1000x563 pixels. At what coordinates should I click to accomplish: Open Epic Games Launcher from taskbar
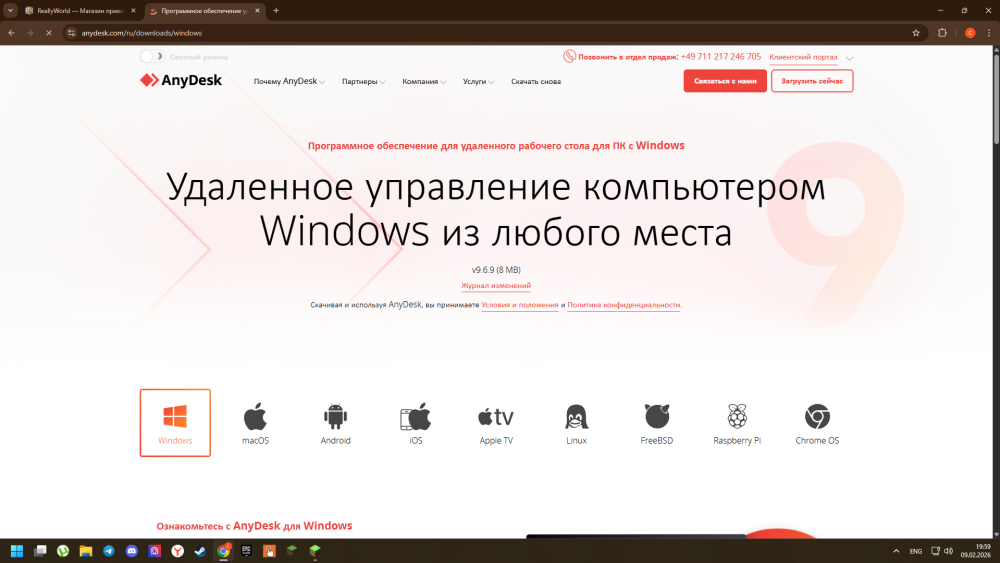coord(247,551)
